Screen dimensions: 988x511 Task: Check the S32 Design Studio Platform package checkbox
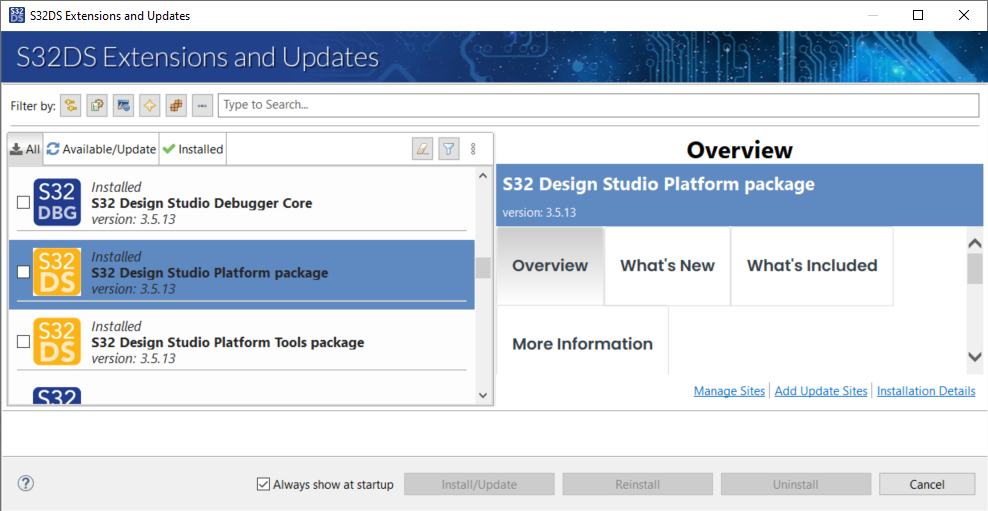click(23, 272)
